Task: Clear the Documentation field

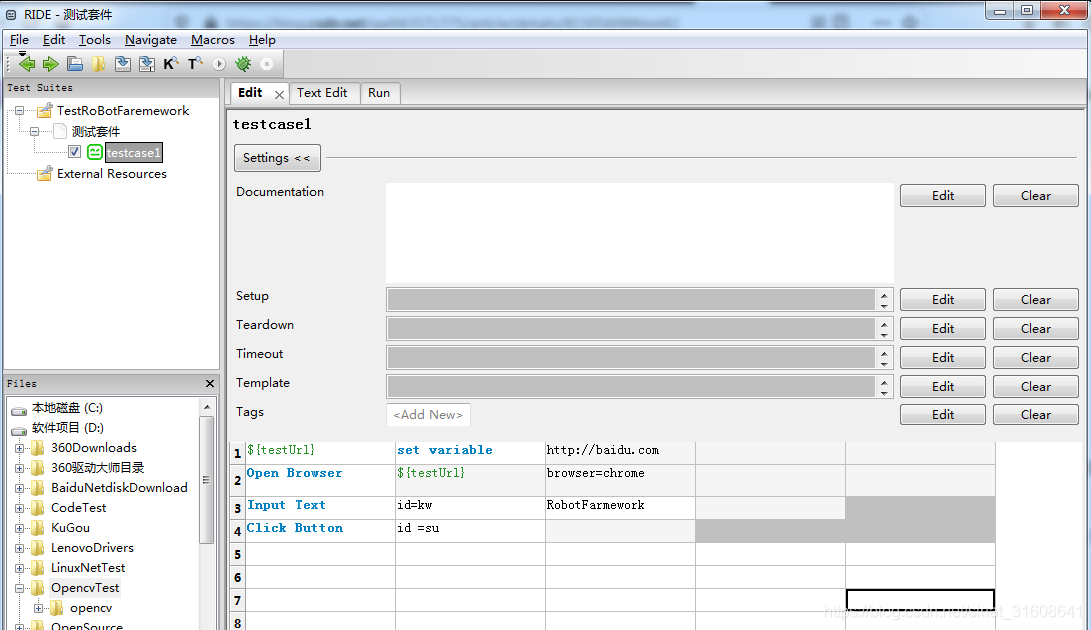Action: [x=1035, y=196]
